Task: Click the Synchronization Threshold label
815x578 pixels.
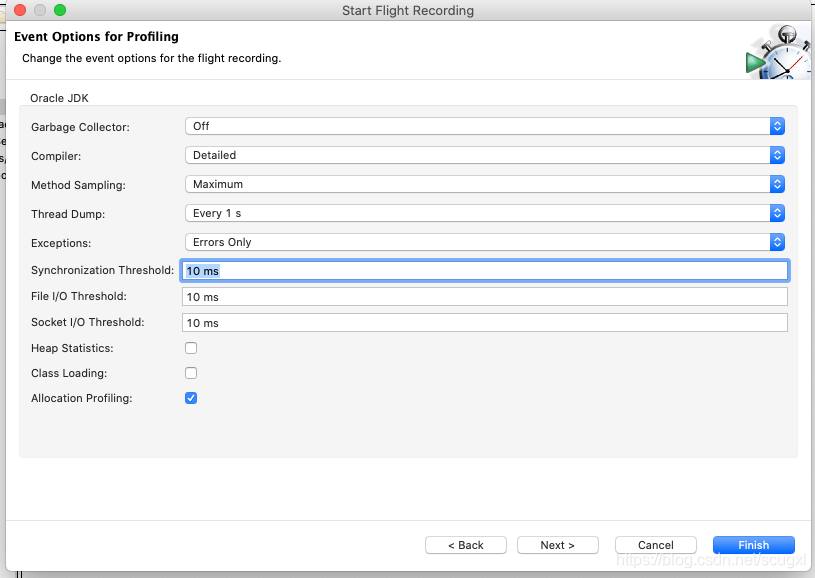Action: coord(102,270)
